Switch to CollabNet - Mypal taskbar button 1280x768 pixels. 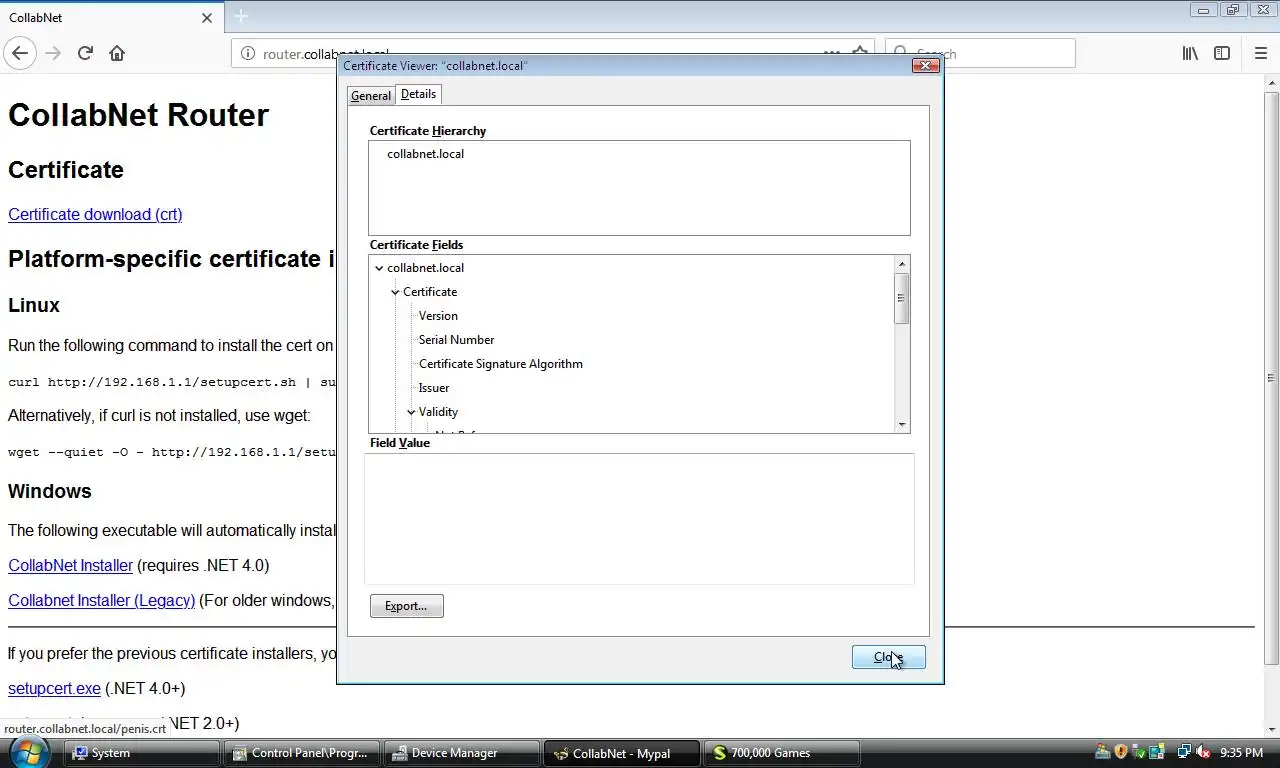point(621,753)
